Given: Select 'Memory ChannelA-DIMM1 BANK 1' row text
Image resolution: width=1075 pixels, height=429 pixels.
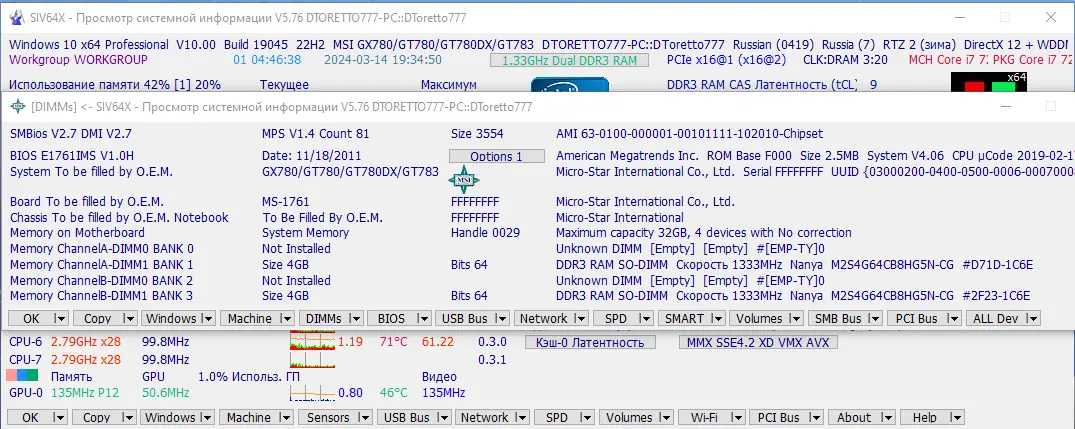Looking at the screenshot, I should pyautogui.click(x=101, y=265).
